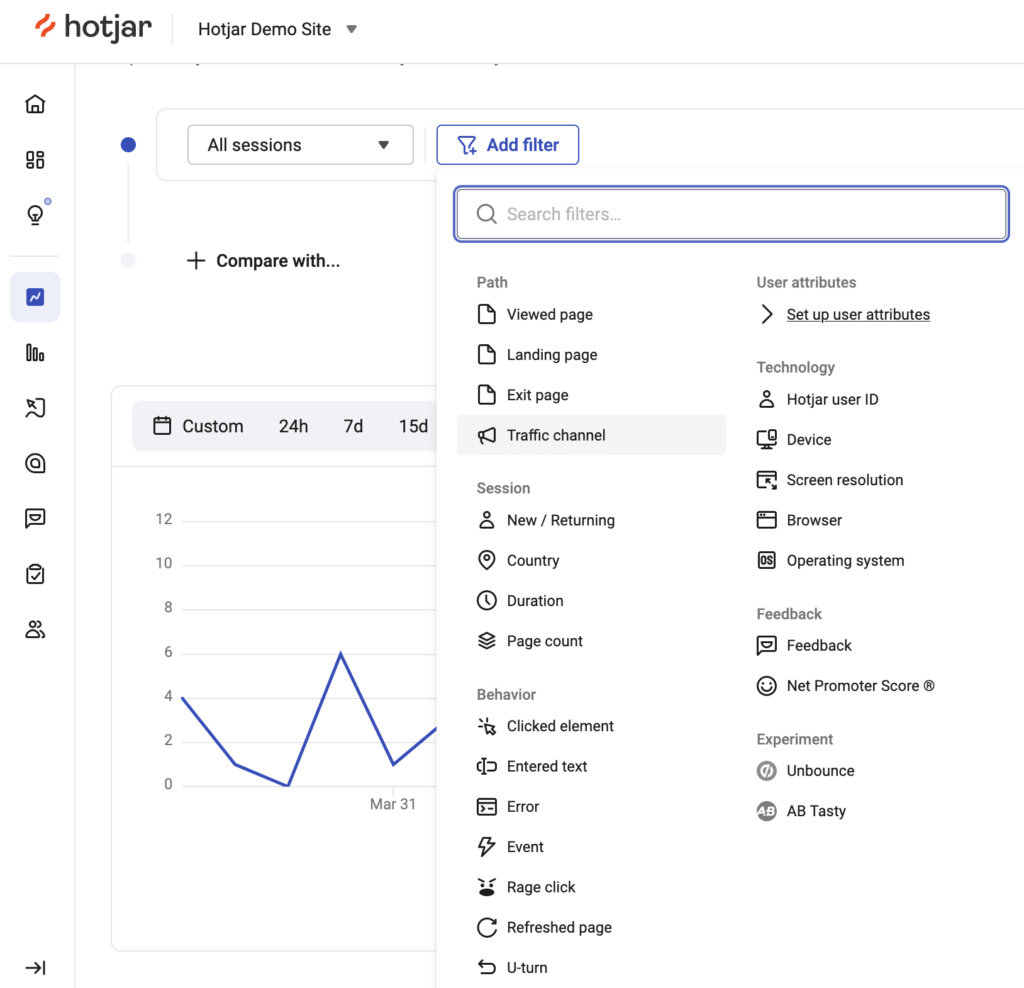Switch to the 7d date range tab

[353, 425]
